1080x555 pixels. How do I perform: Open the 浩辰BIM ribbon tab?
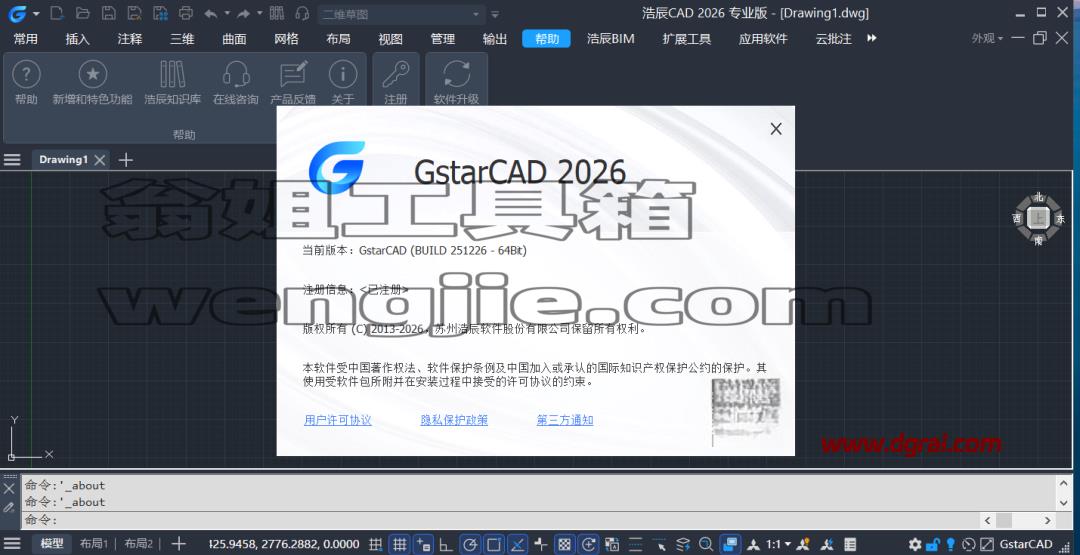pyautogui.click(x=610, y=39)
